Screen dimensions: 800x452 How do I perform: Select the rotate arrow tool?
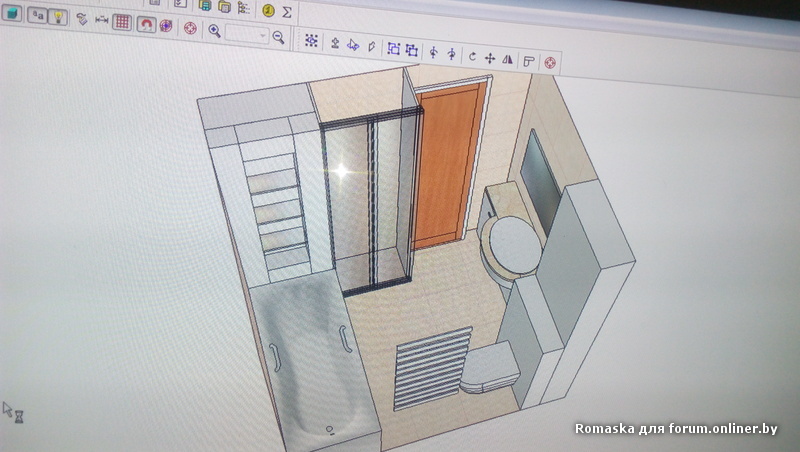(472, 56)
